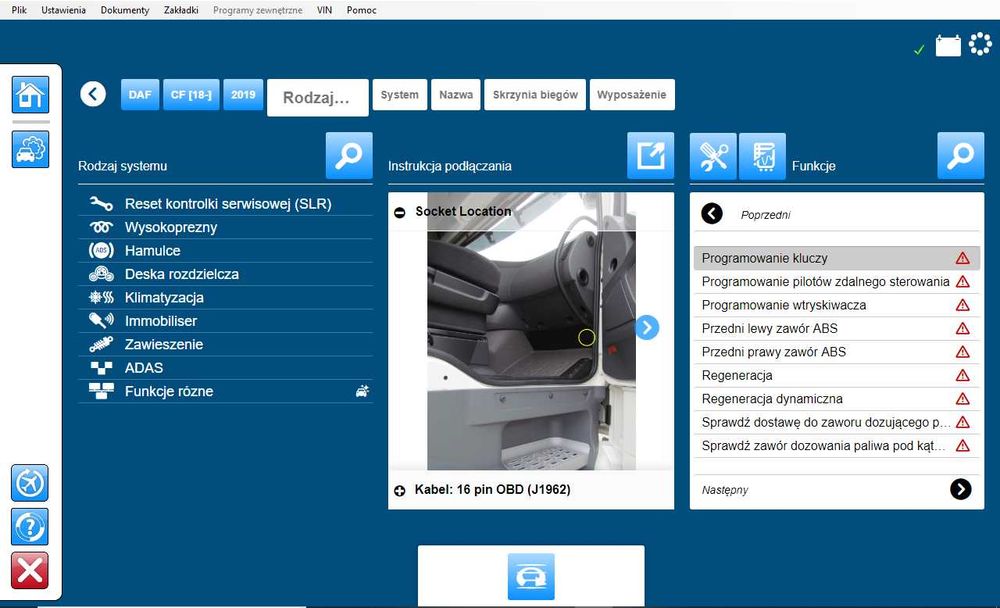Select ADAS system type

tap(226, 368)
